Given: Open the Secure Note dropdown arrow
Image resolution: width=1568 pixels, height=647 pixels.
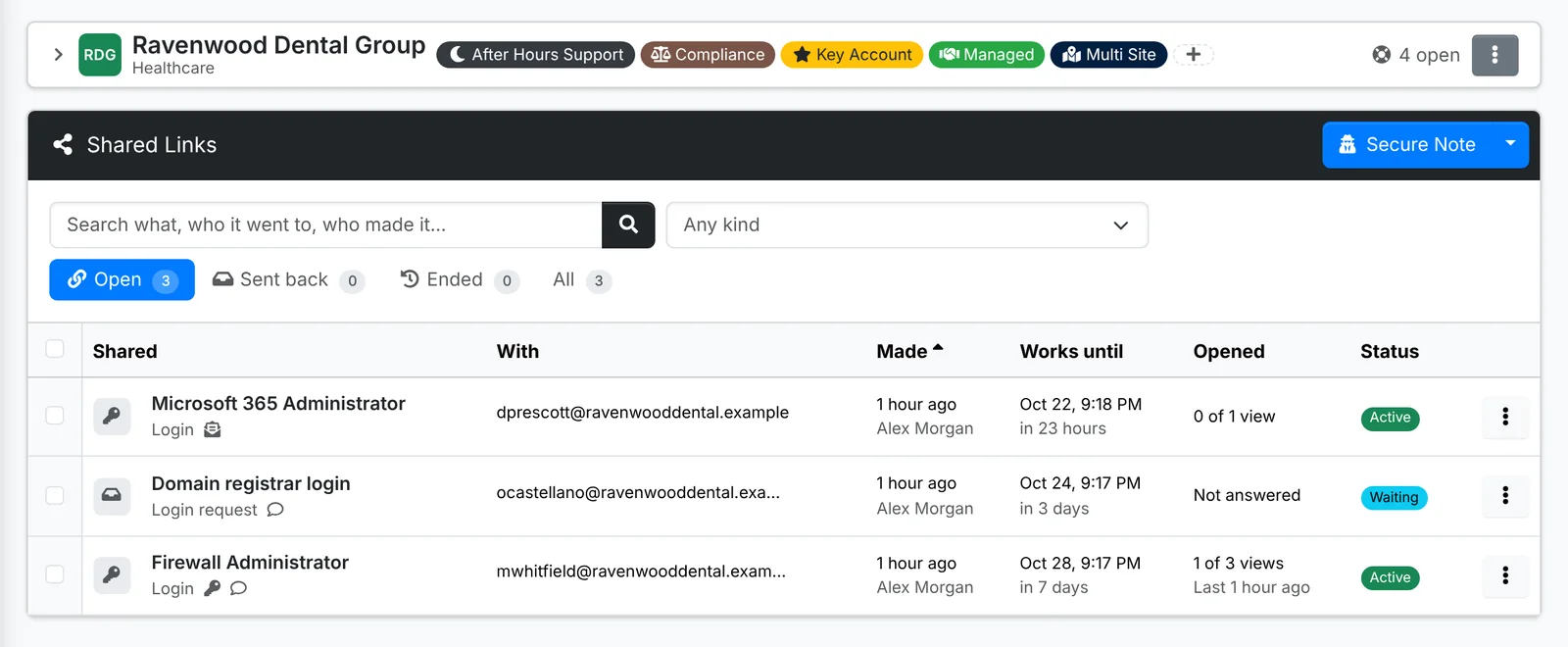Looking at the screenshot, I should [x=1510, y=145].
